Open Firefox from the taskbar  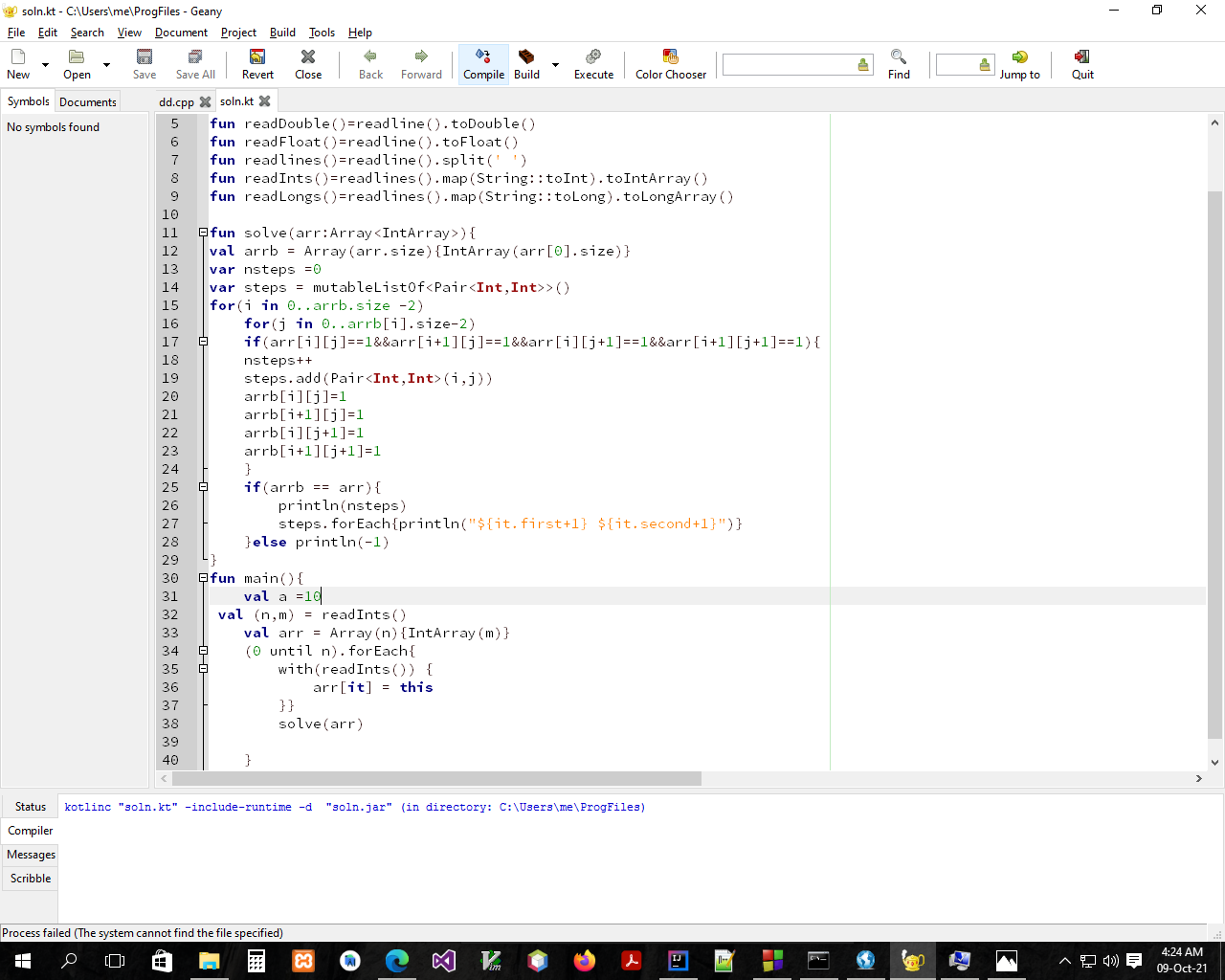pyautogui.click(x=584, y=961)
